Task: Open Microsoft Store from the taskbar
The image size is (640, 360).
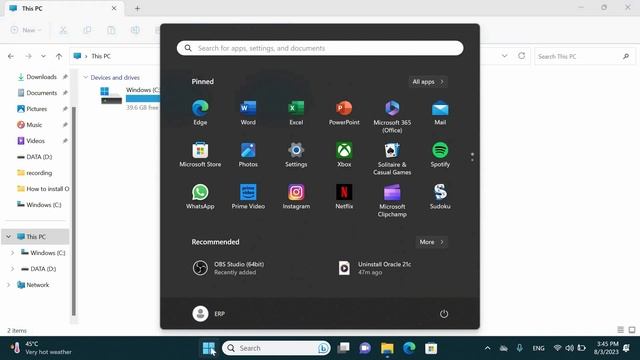Action: [431, 348]
